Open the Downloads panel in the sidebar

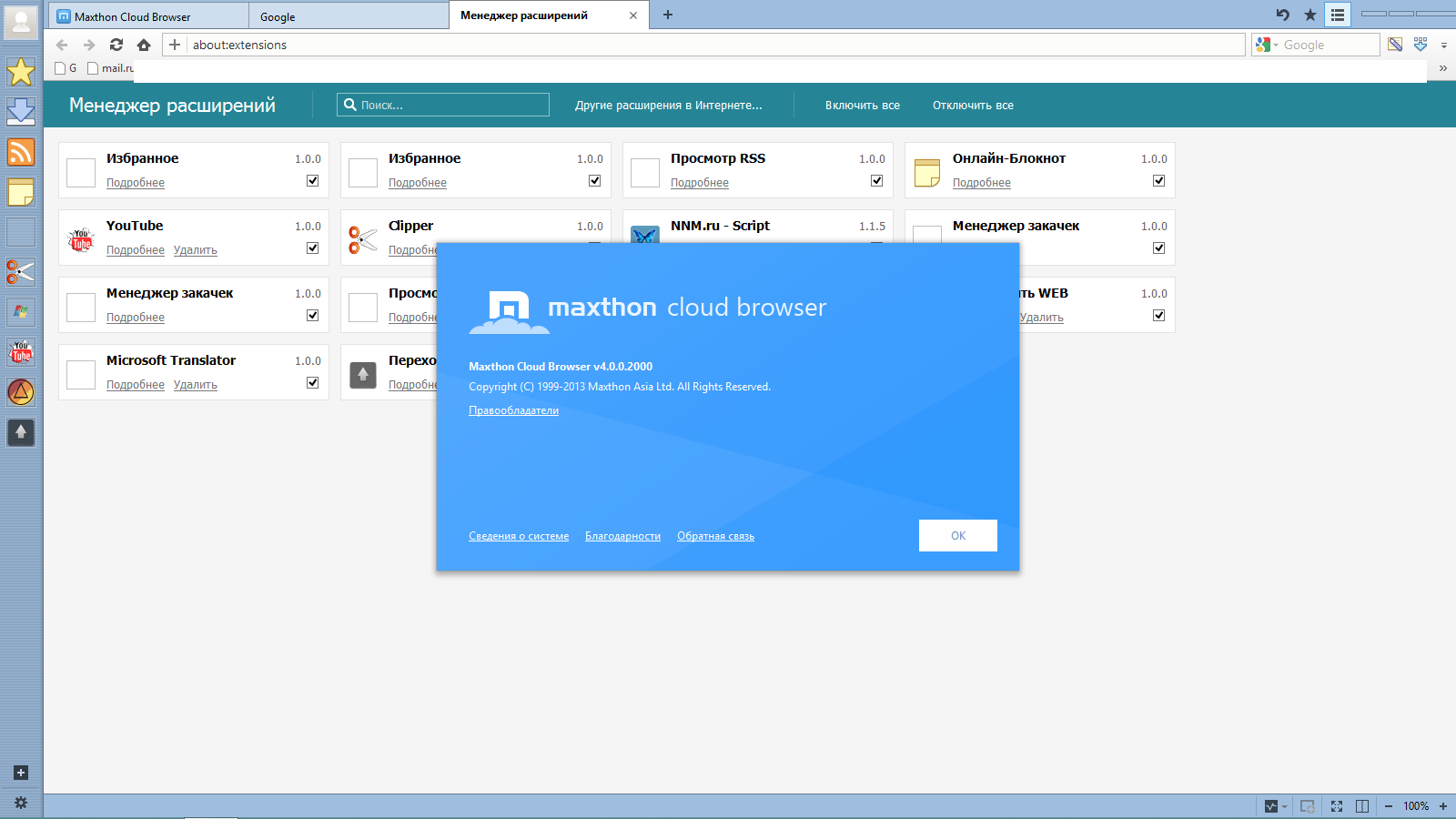tap(20, 111)
